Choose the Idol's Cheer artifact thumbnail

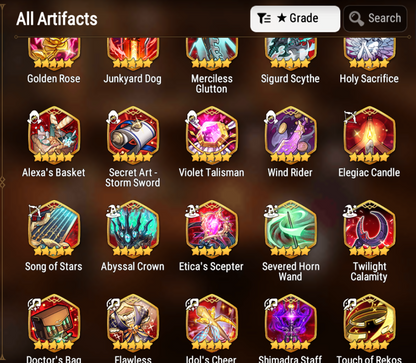[211, 323]
